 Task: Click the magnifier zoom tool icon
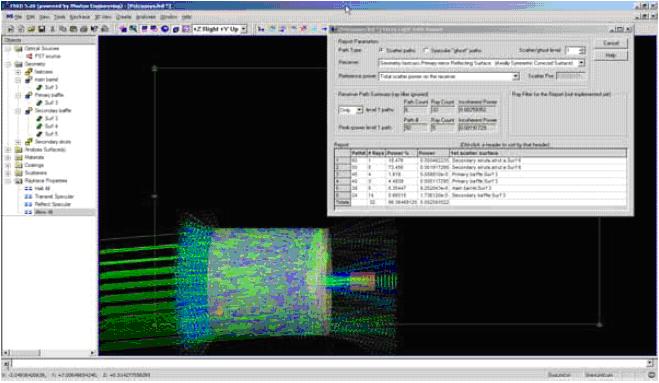click(x=133, y=29)
